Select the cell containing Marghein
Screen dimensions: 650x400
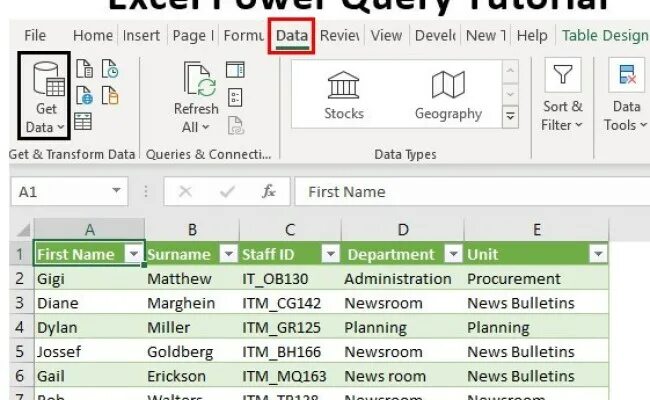[x=192, y=303]
